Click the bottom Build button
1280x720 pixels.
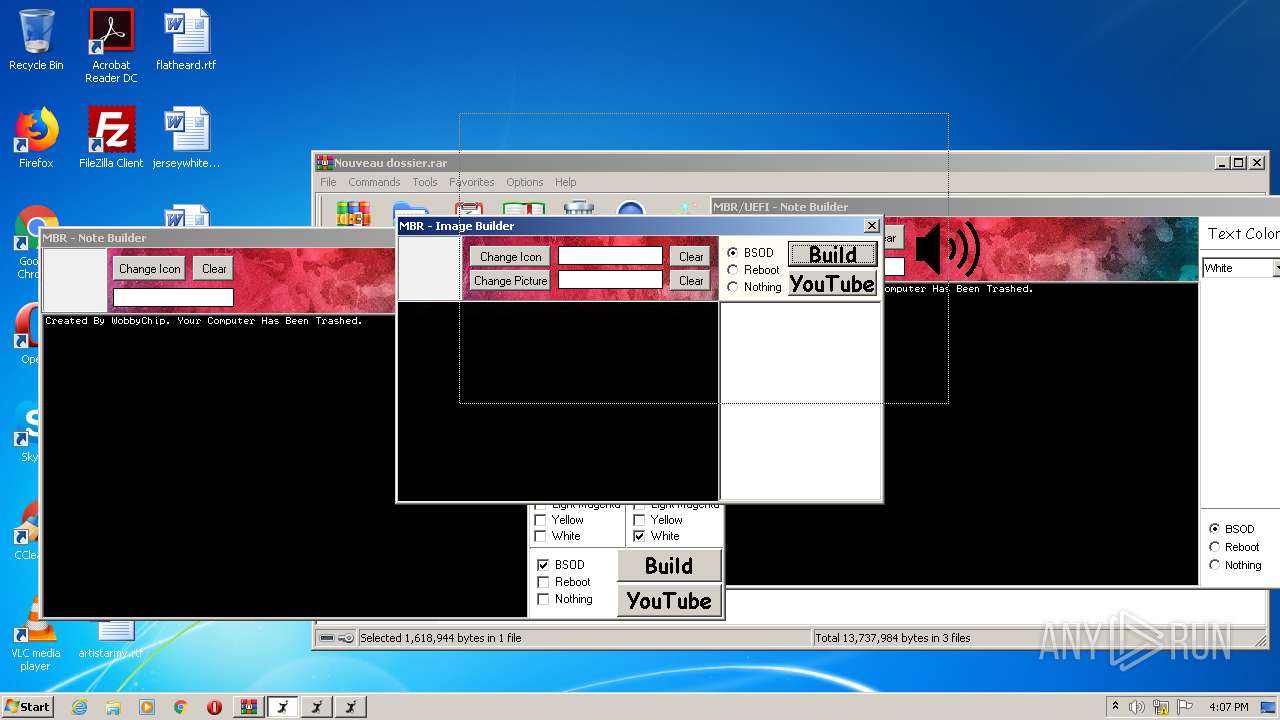(669, 566)
